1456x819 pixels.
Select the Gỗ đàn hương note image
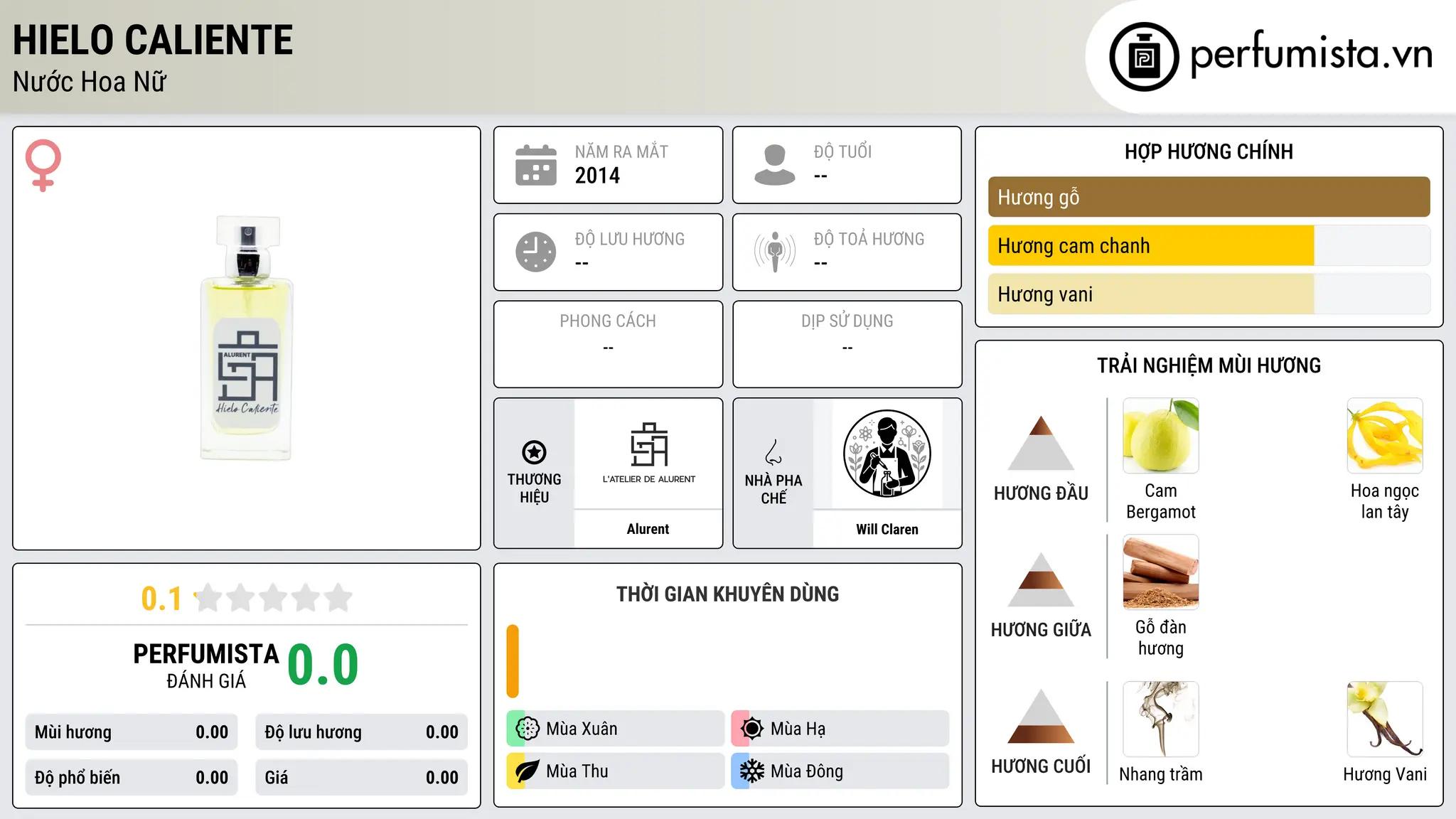click(x=1161, y=572)
